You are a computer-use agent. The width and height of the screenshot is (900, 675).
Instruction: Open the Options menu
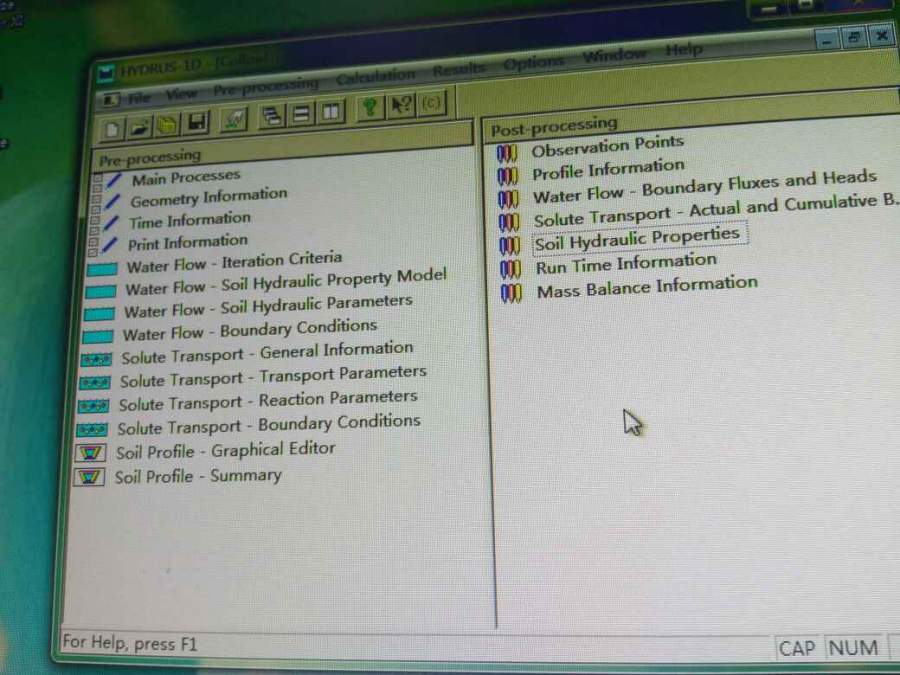coord(534,63)
